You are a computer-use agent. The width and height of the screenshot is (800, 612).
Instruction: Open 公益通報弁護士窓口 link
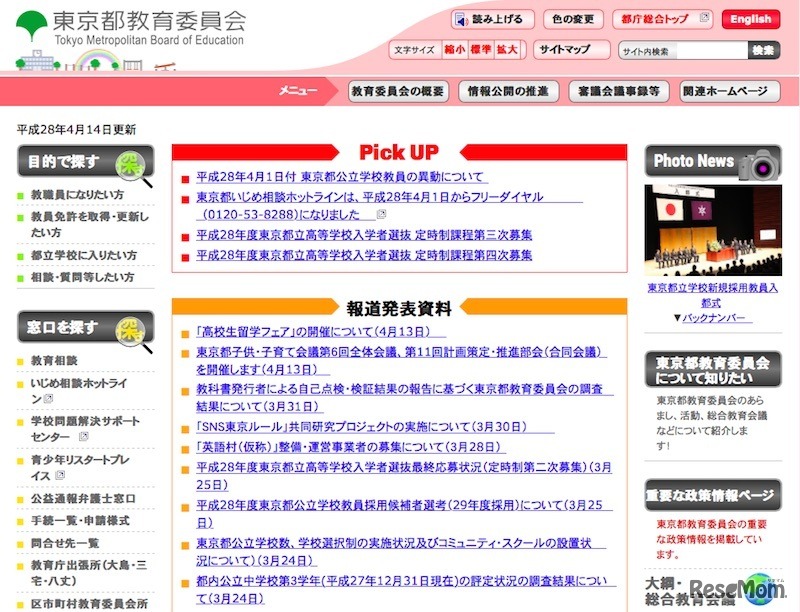pos(83,499)
